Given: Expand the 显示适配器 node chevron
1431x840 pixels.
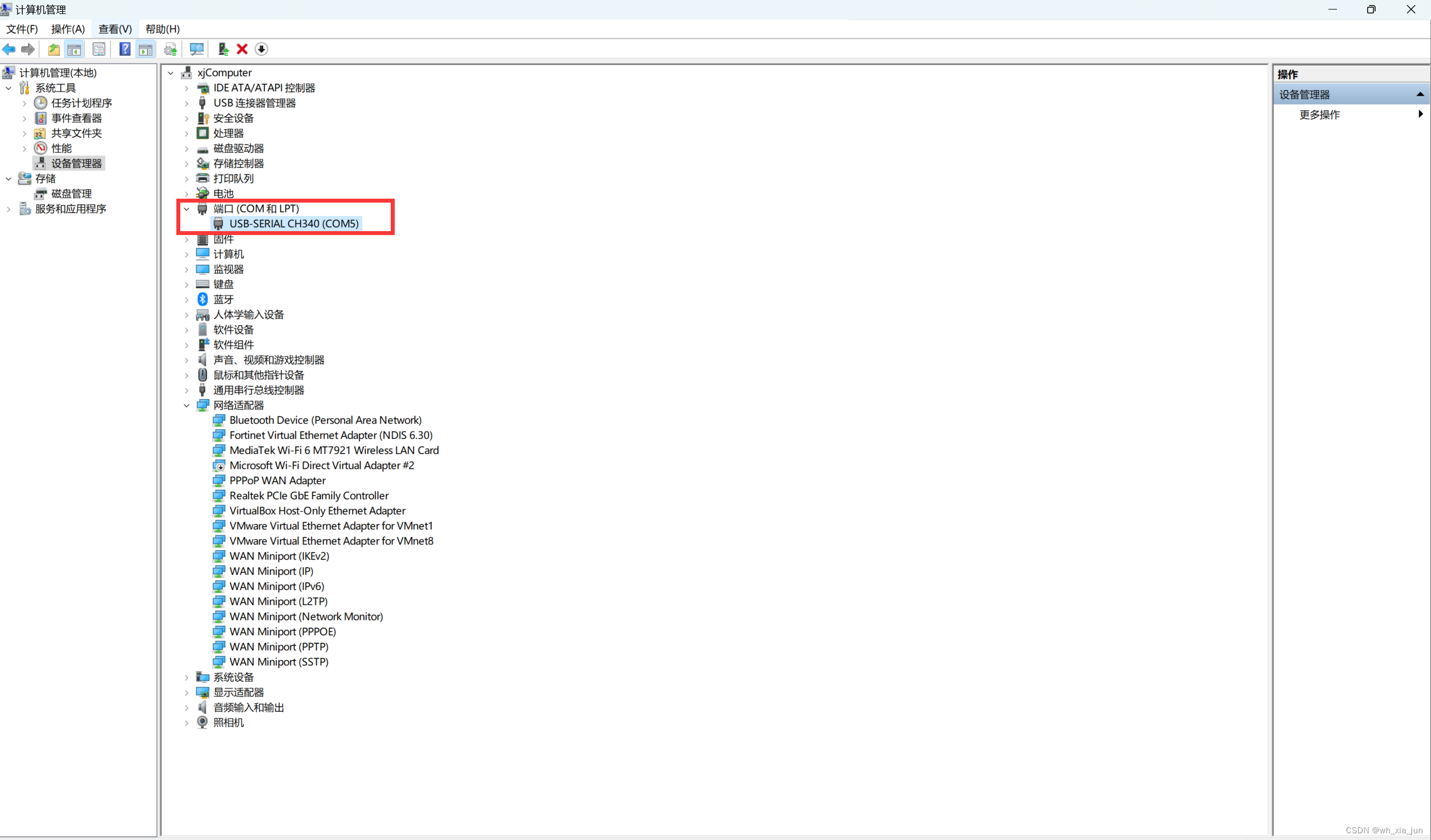Looking at the screenshot, I should pyautogui.click(x=186, y=692).
